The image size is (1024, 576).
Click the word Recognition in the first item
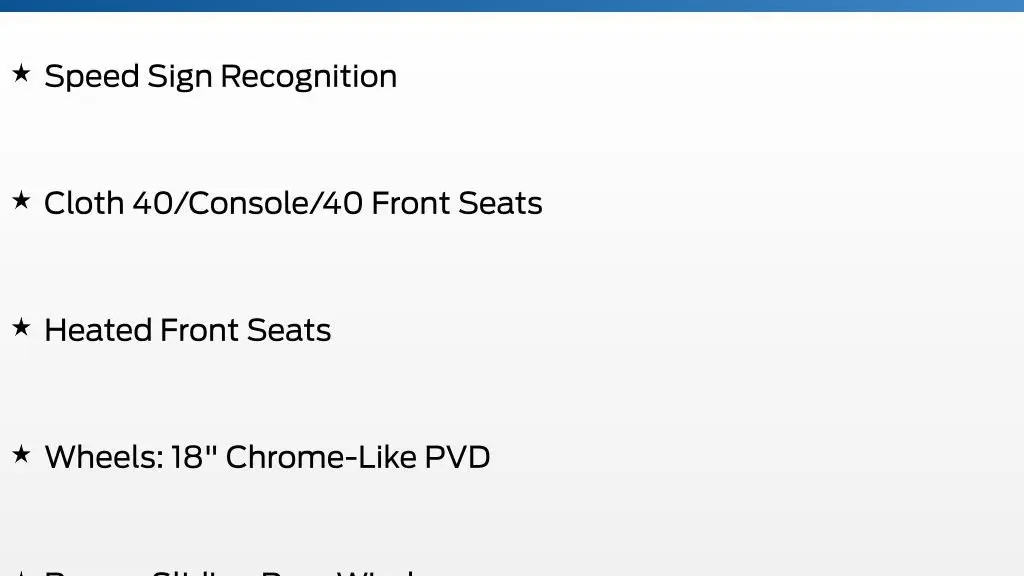(308, 77)
